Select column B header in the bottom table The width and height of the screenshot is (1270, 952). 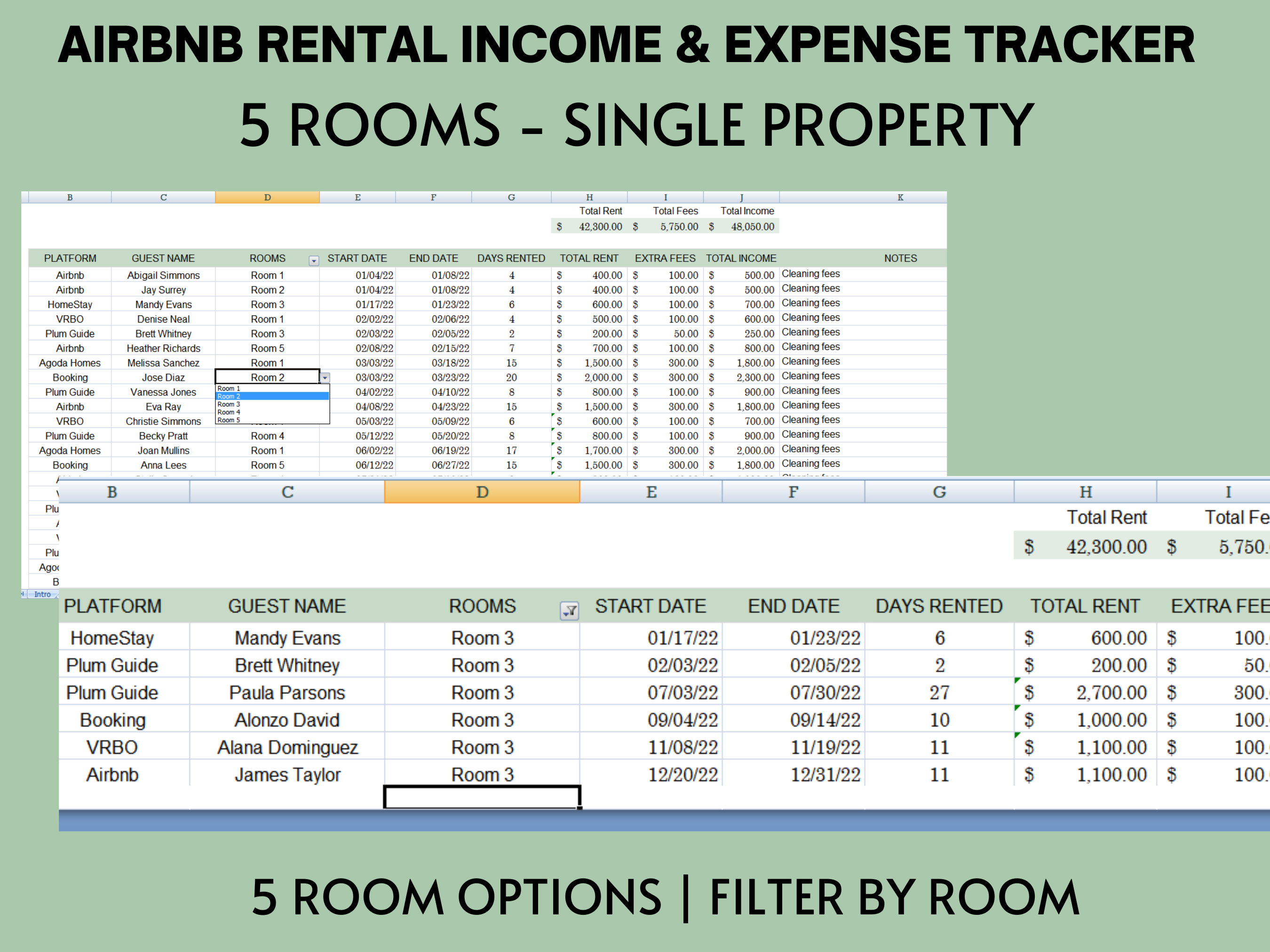pos(112,492)
